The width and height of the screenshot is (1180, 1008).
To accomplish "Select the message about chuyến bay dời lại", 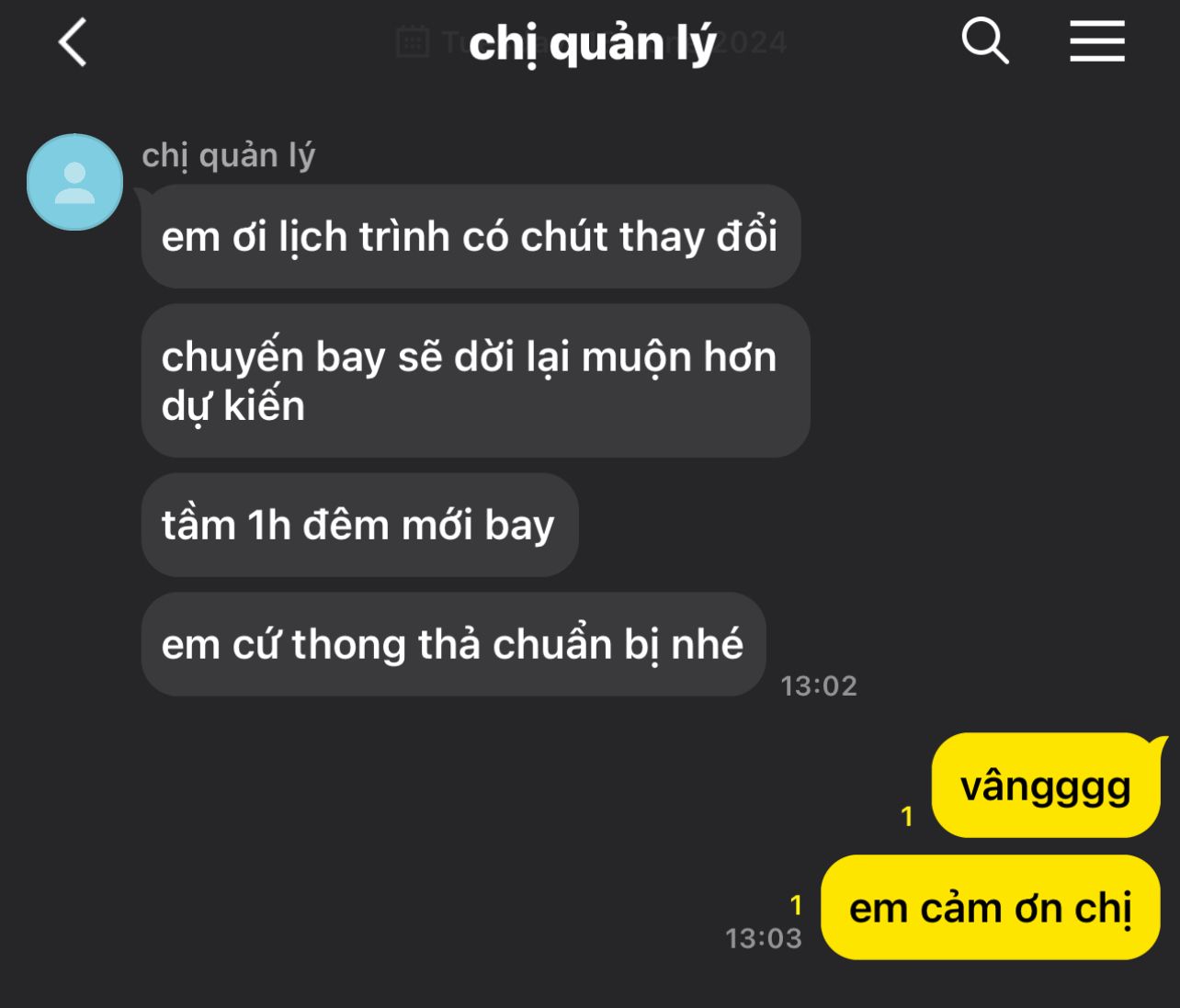I will pyautogui.click(x=475, y=380).
